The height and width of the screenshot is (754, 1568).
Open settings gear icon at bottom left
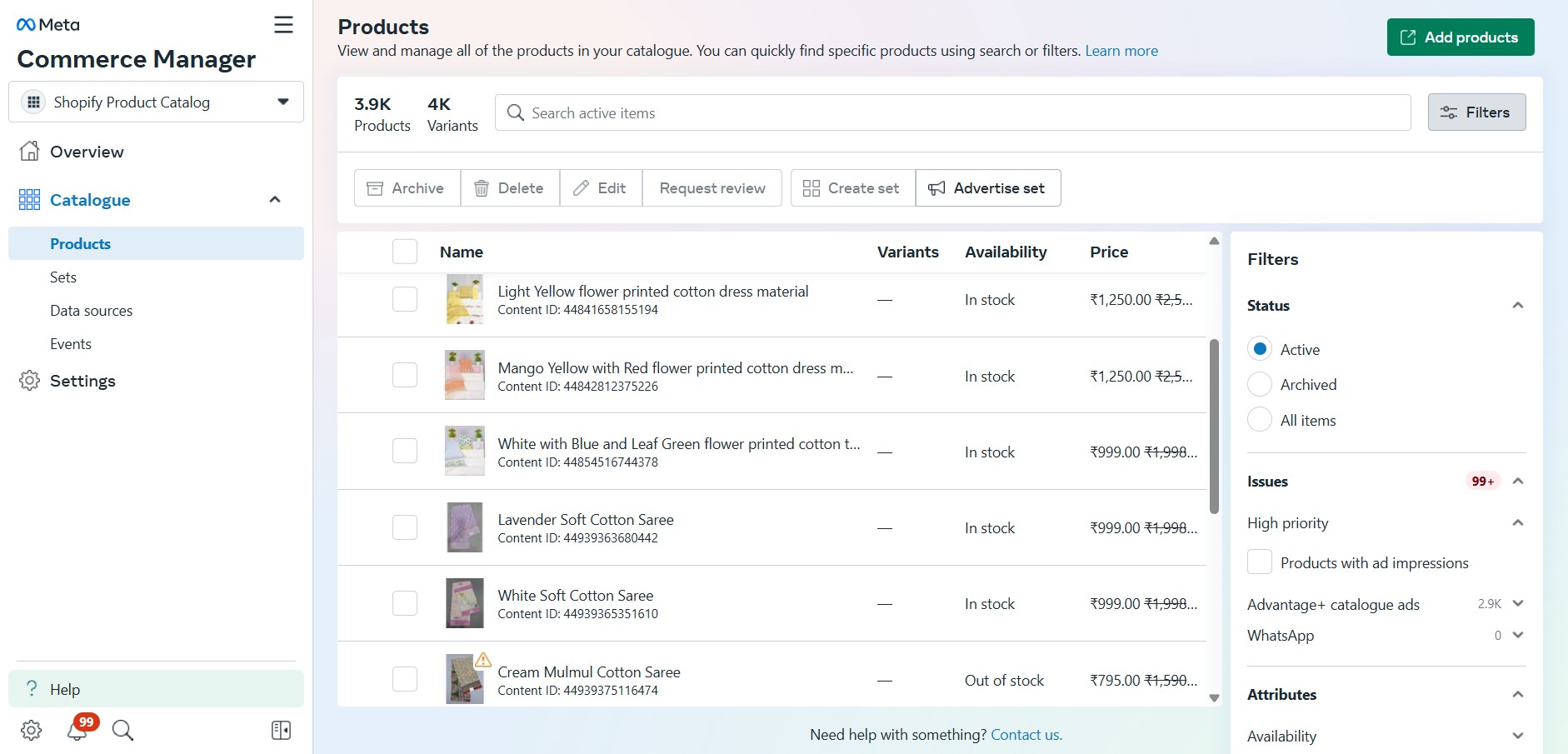31,731
